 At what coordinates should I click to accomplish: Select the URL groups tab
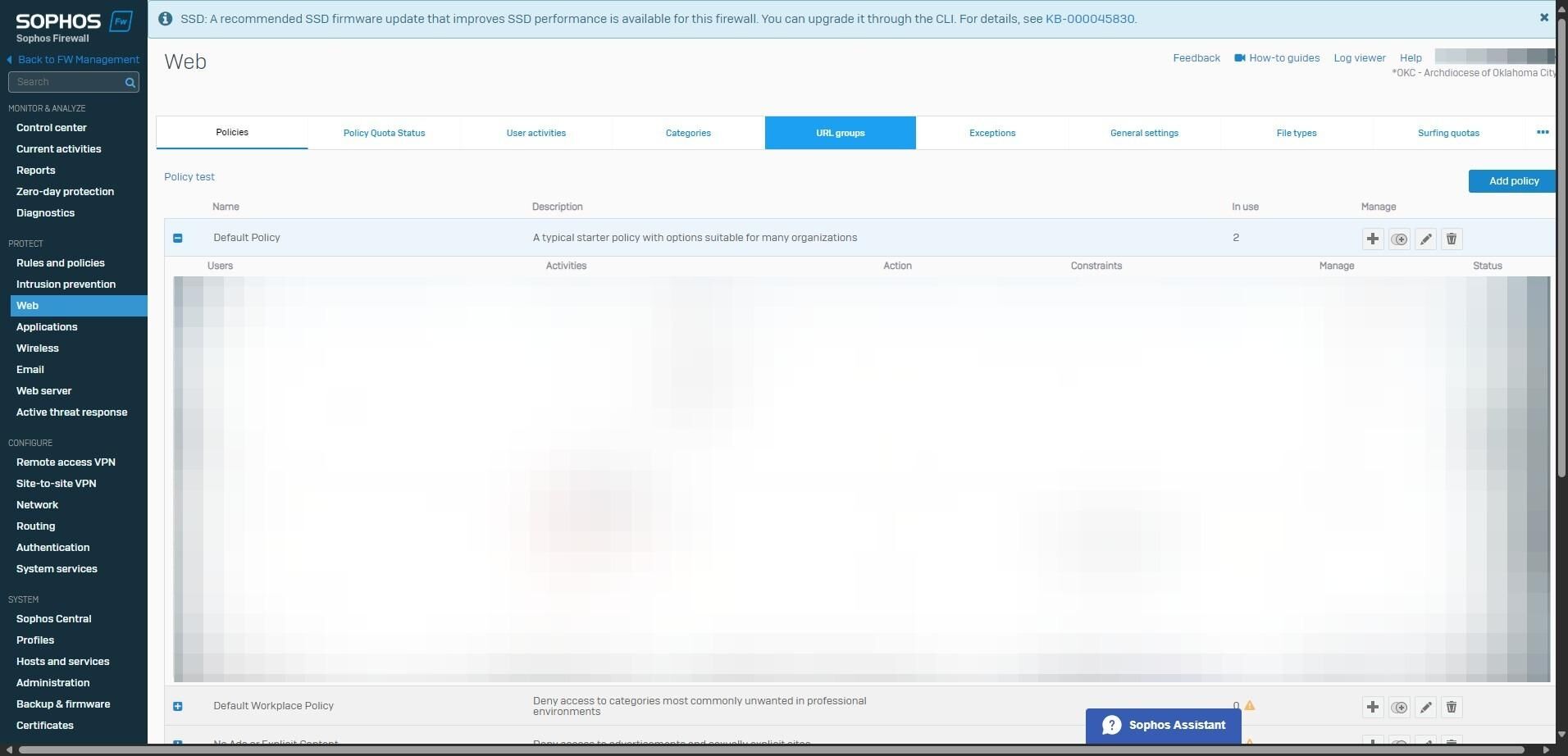tap(841, 133)
